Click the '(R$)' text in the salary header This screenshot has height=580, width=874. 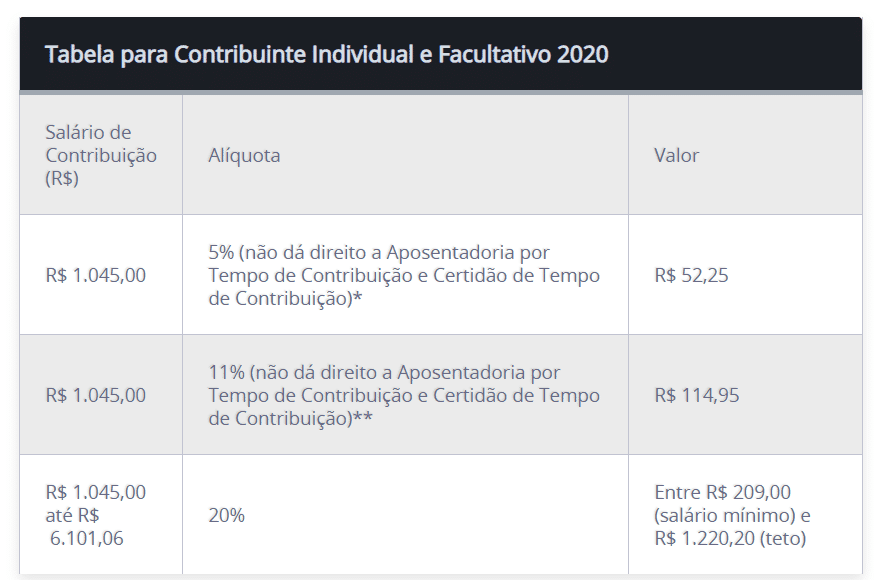tap(62, 178)
